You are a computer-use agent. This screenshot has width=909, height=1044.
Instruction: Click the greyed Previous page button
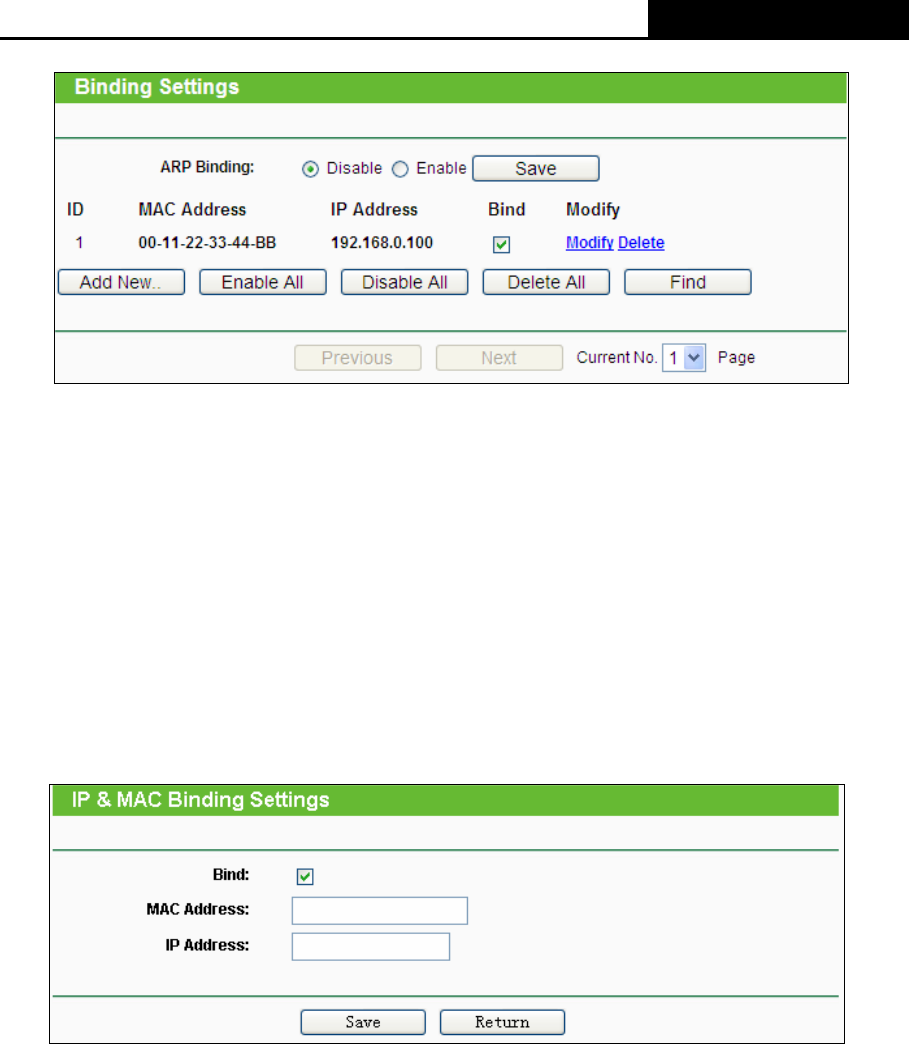[x=358, y=358]
